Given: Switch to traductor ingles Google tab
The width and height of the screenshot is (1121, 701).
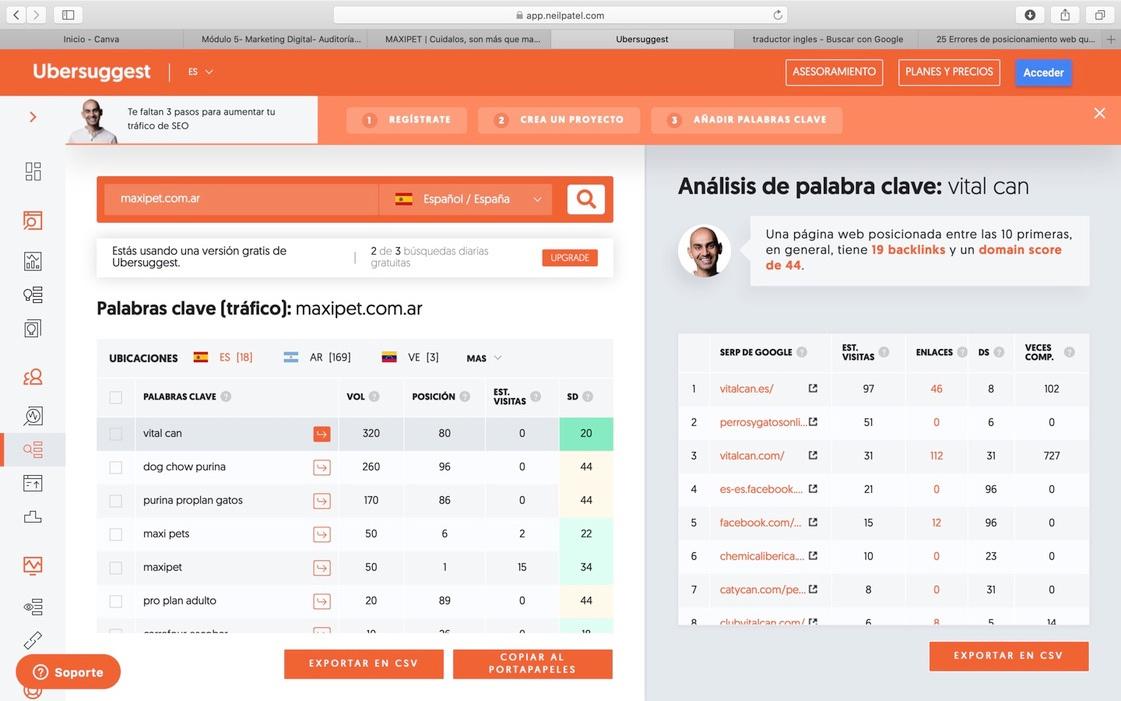Looking at the screenshot, I should [827, 39].
